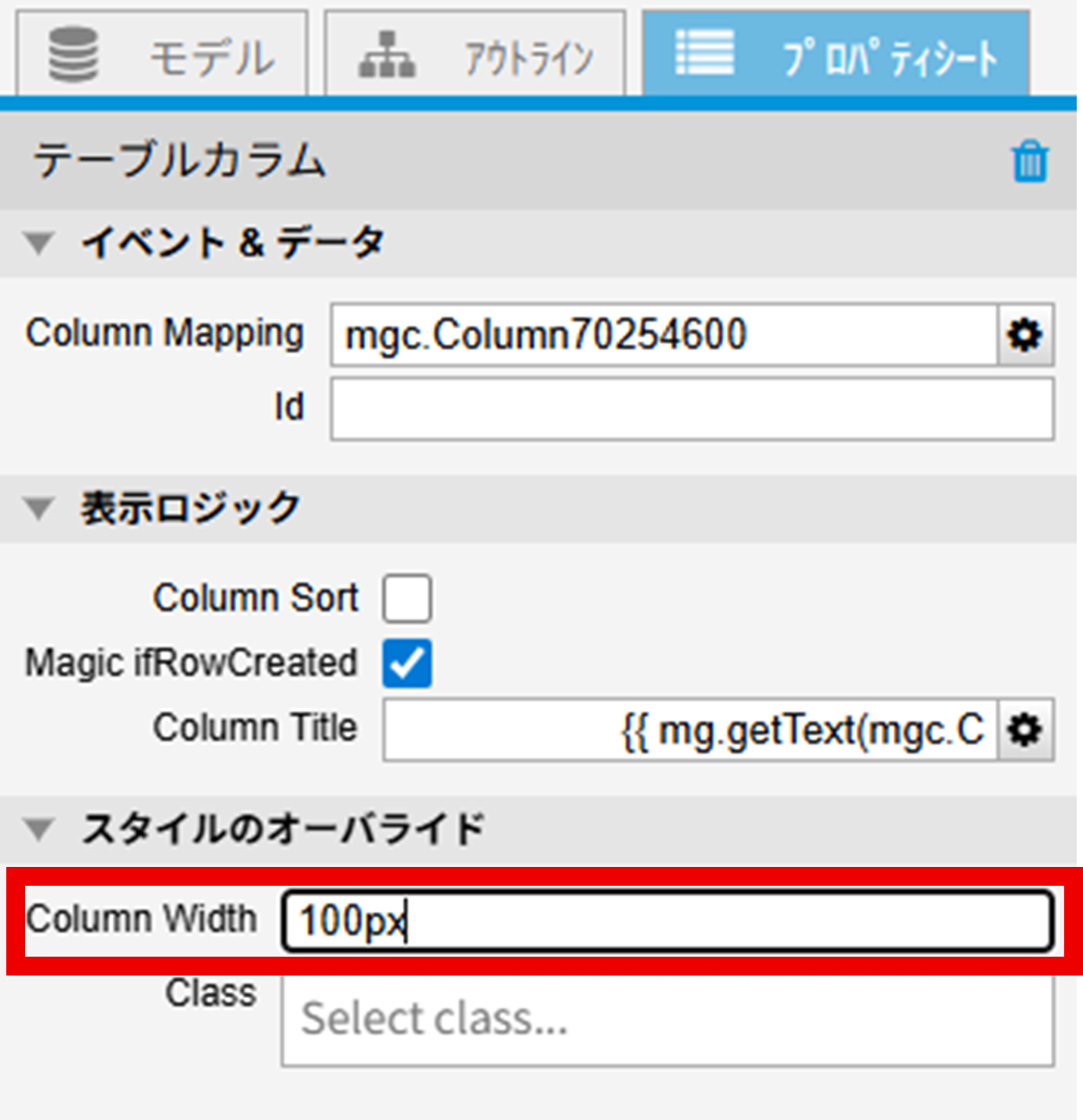Collapse the スタイルのオーバライド section

coord(39,828)
